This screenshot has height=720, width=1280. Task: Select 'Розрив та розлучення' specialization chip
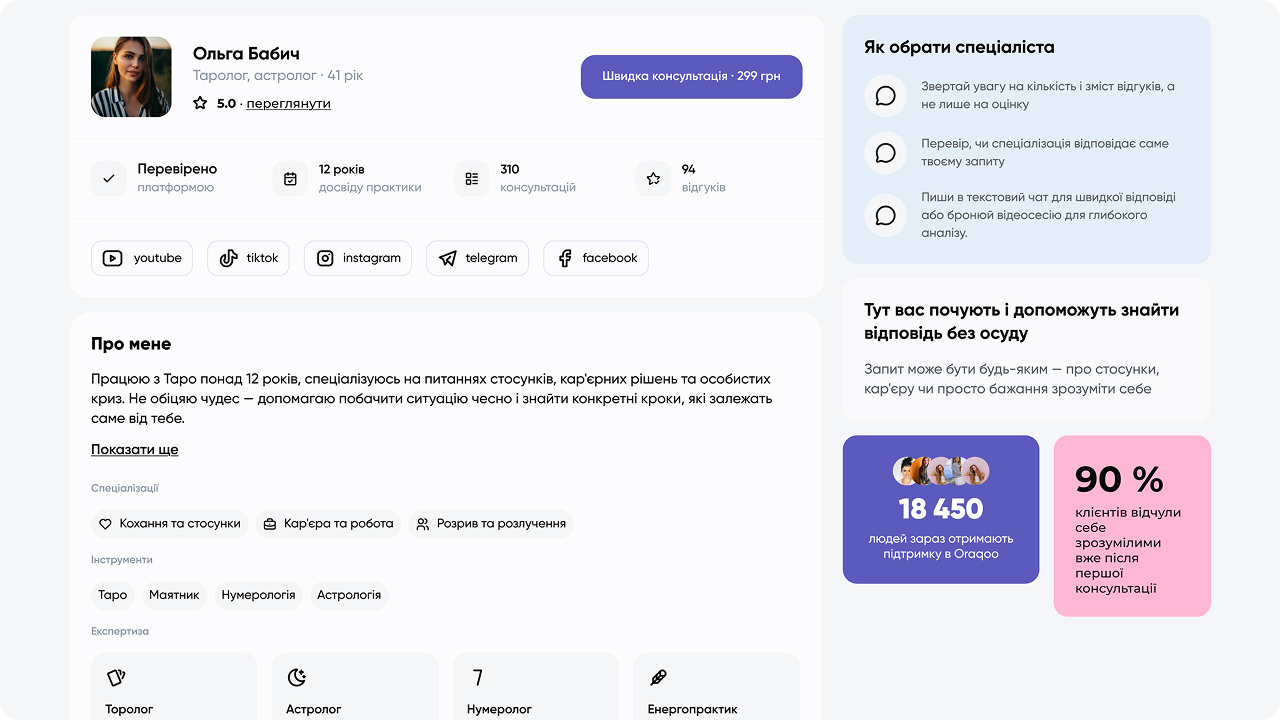490,523
